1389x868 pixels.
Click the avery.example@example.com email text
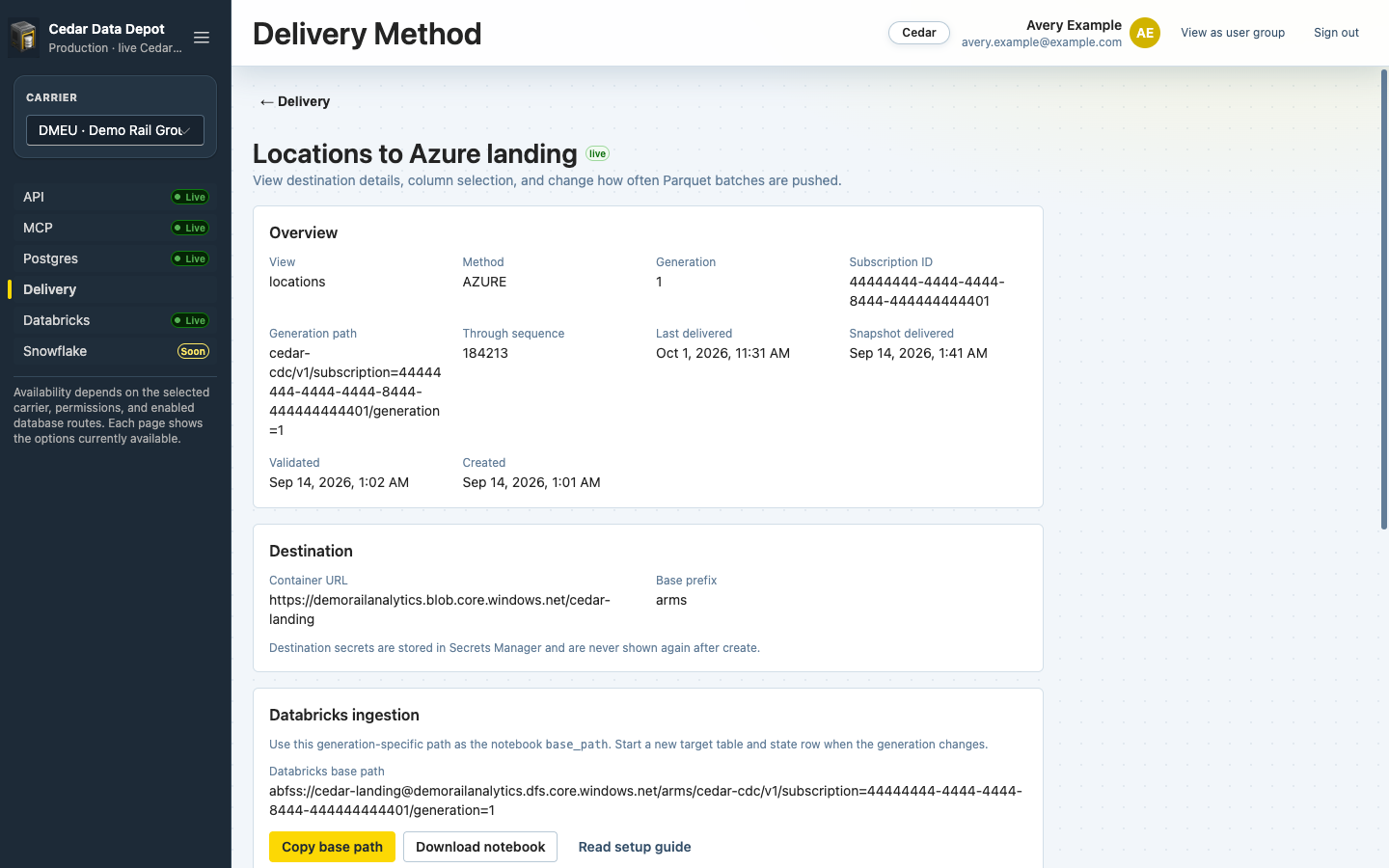(1042, 42)
